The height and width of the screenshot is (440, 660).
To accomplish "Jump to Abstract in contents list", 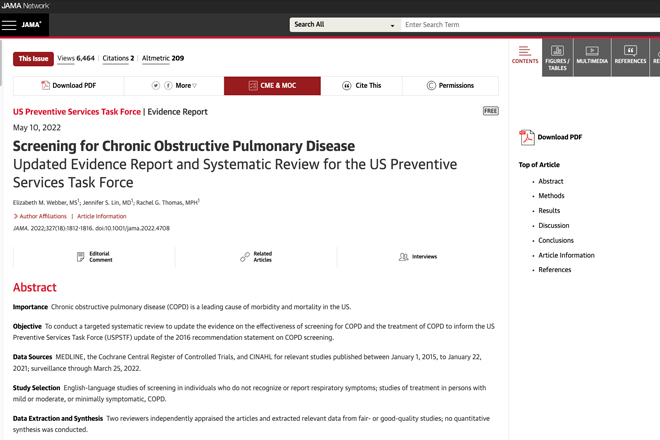I will coord(551,181).
